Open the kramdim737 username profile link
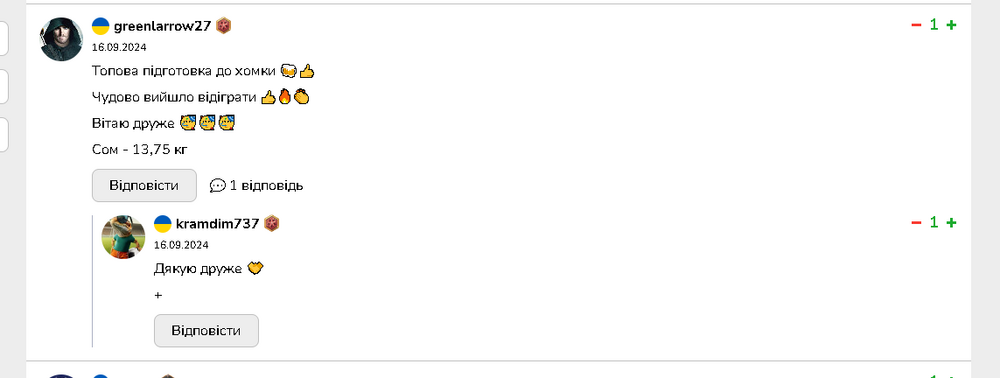The width and height of the screenshot is (1000, 378). click(217, 224)
